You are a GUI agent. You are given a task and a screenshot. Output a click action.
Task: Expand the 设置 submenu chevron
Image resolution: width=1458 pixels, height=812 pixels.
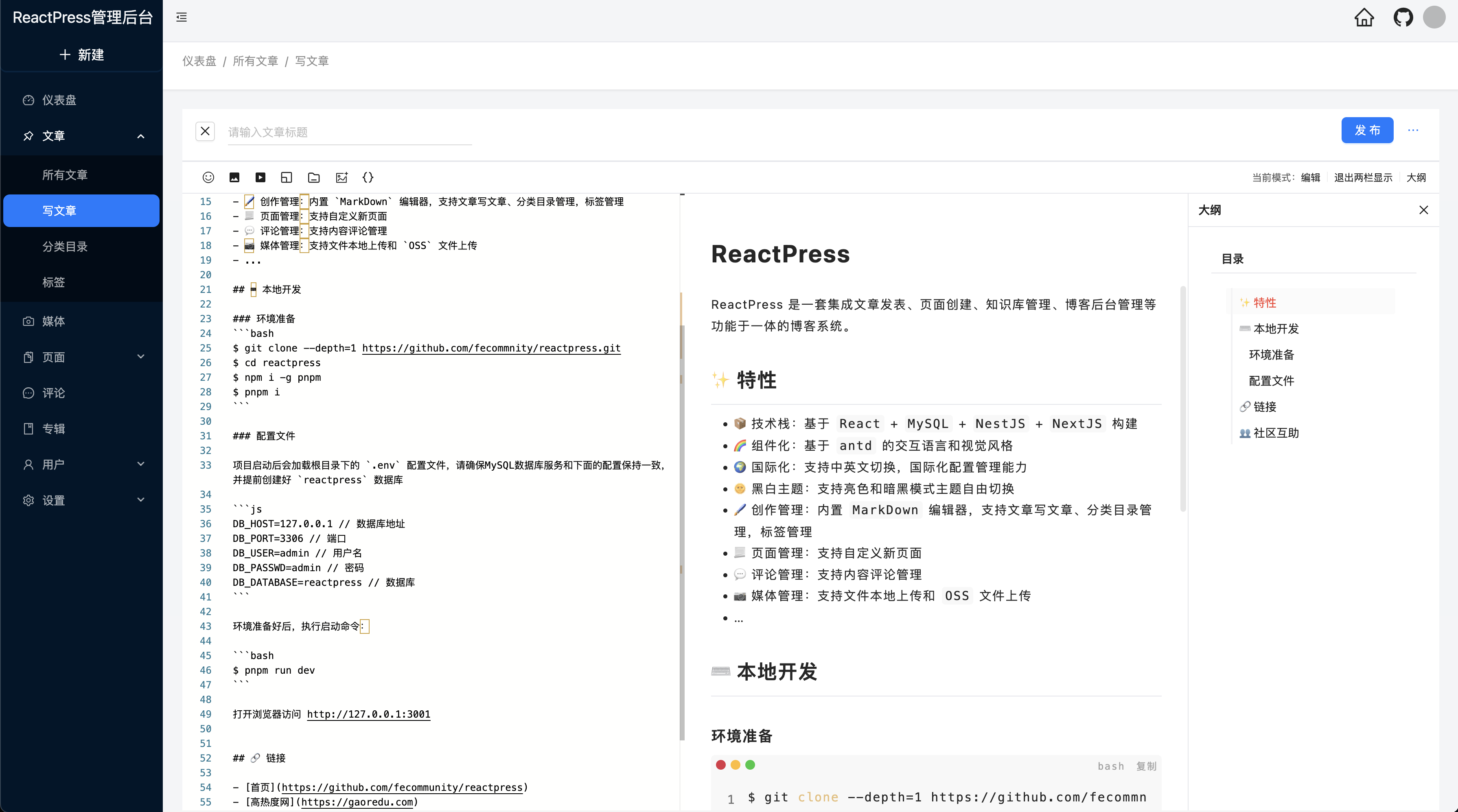[141, 500]
